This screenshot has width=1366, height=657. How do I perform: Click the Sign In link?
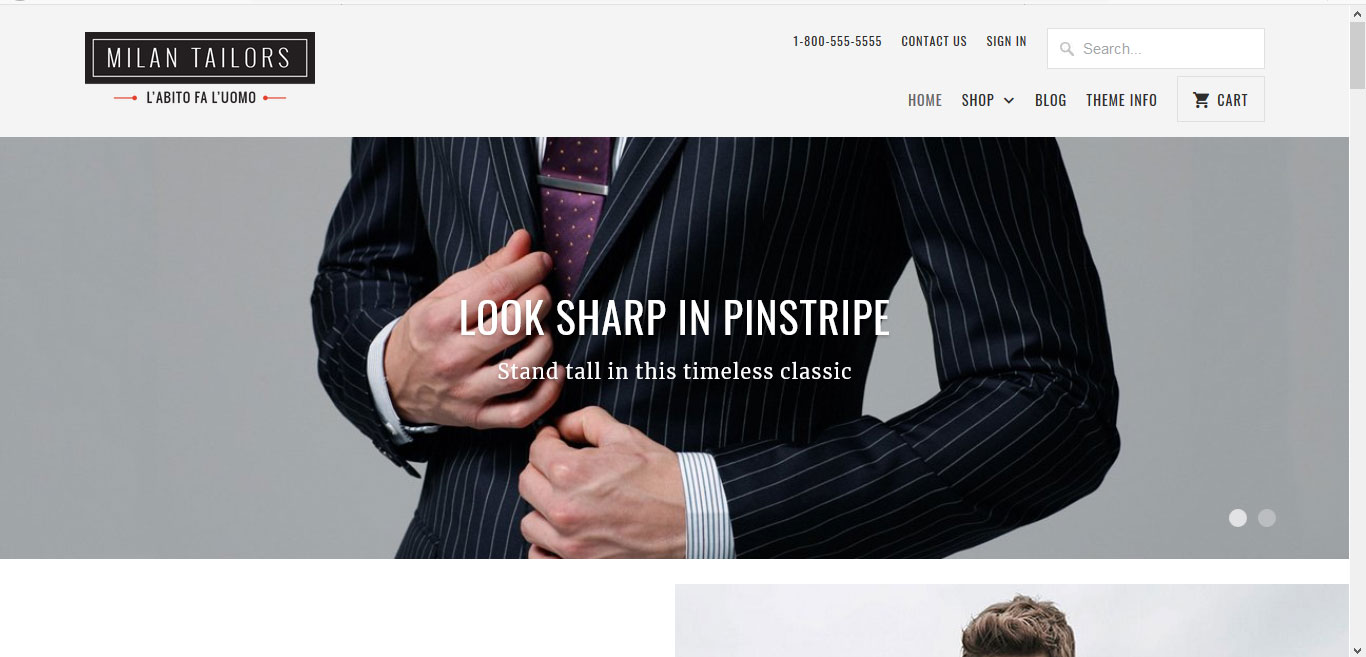[x=1006, y=41]
